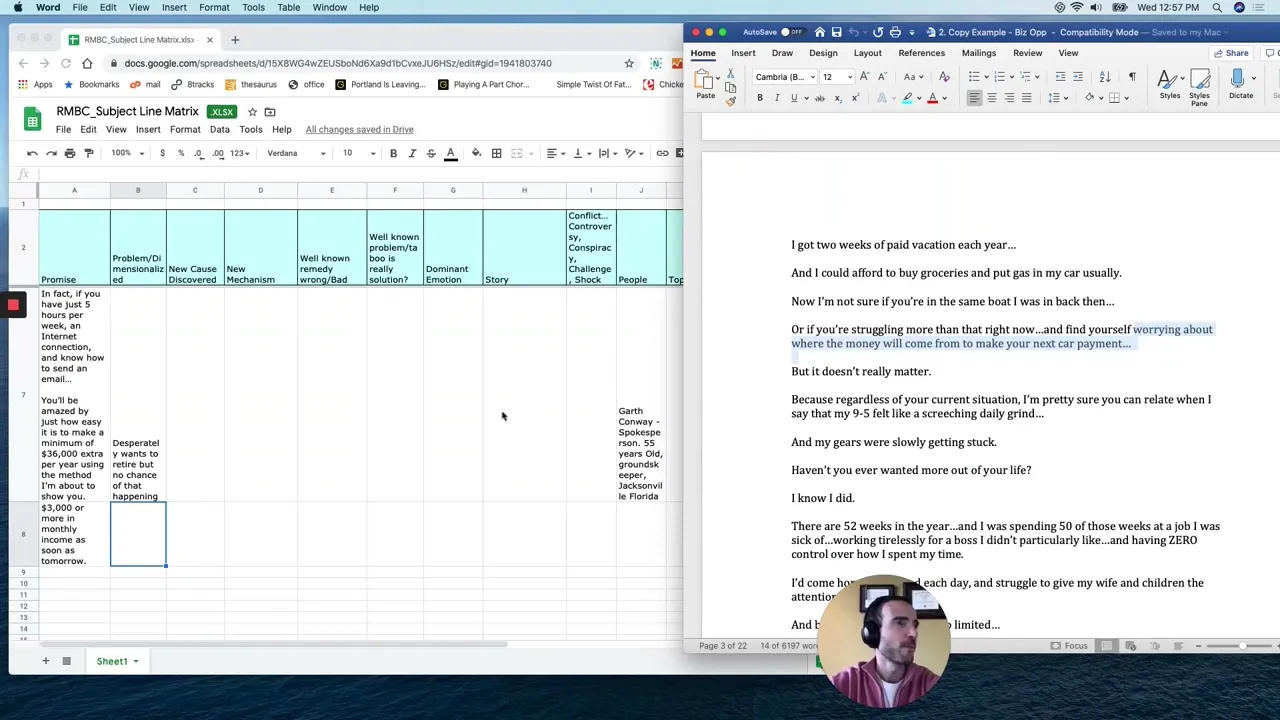
Task: Click the Undo icon in Google Sheets
Action: (x=32, y=153)
